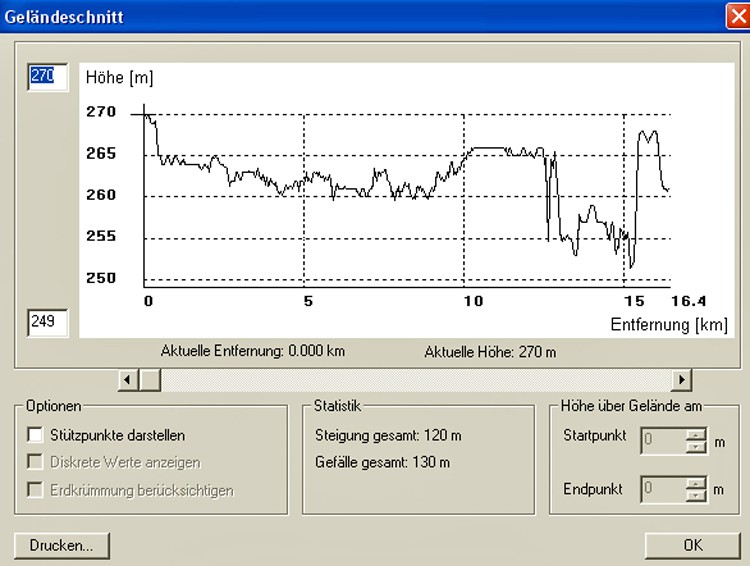Click into the Startpunkt value field
This screenshot has height=566, width=750.
click(x=662, y=441)
